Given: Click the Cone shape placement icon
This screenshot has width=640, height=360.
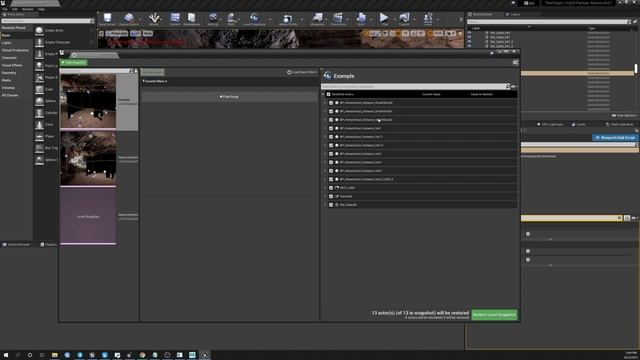Looking at the screenshot, I should click(39, 124).
